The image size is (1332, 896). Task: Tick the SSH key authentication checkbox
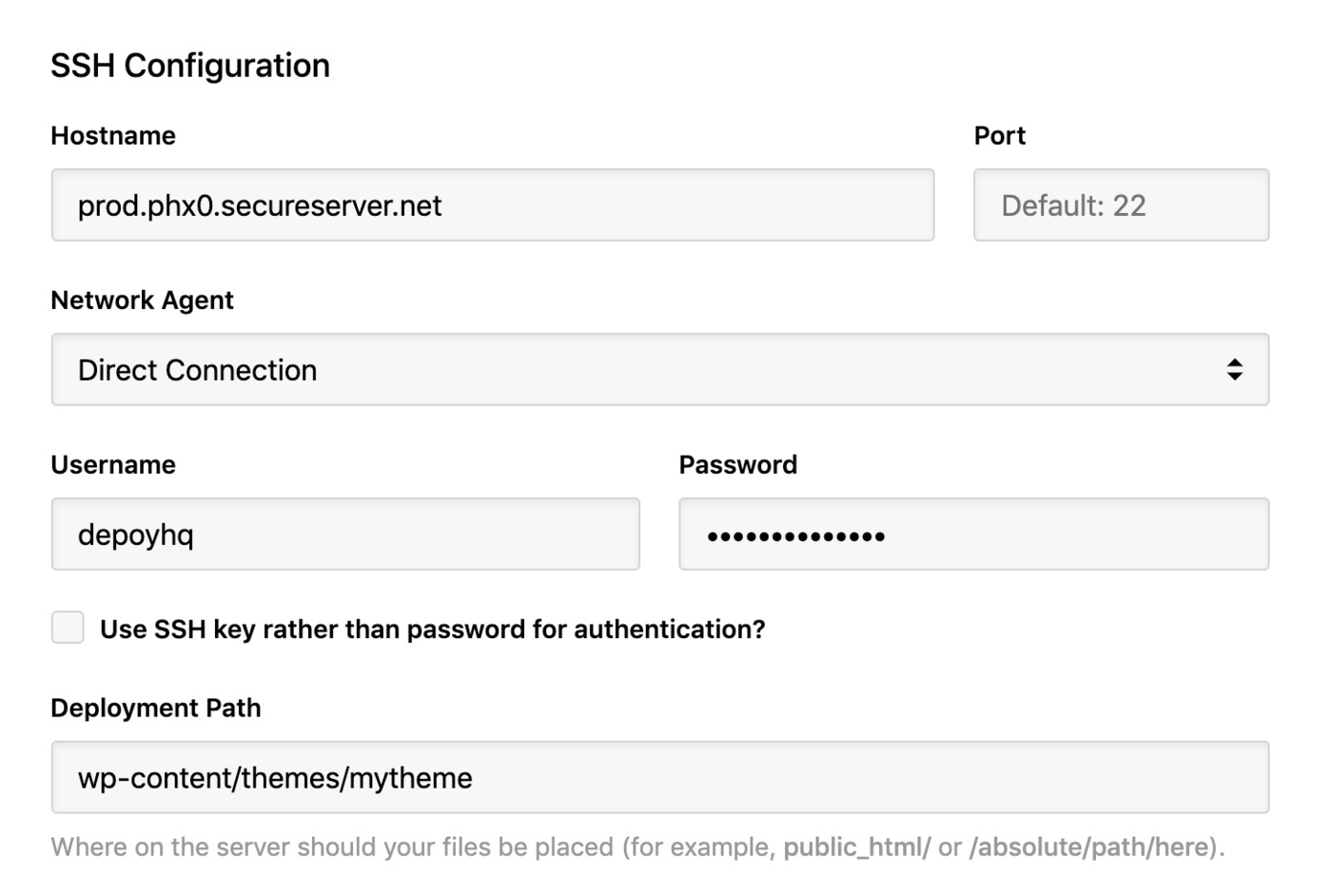coord(68,628)
